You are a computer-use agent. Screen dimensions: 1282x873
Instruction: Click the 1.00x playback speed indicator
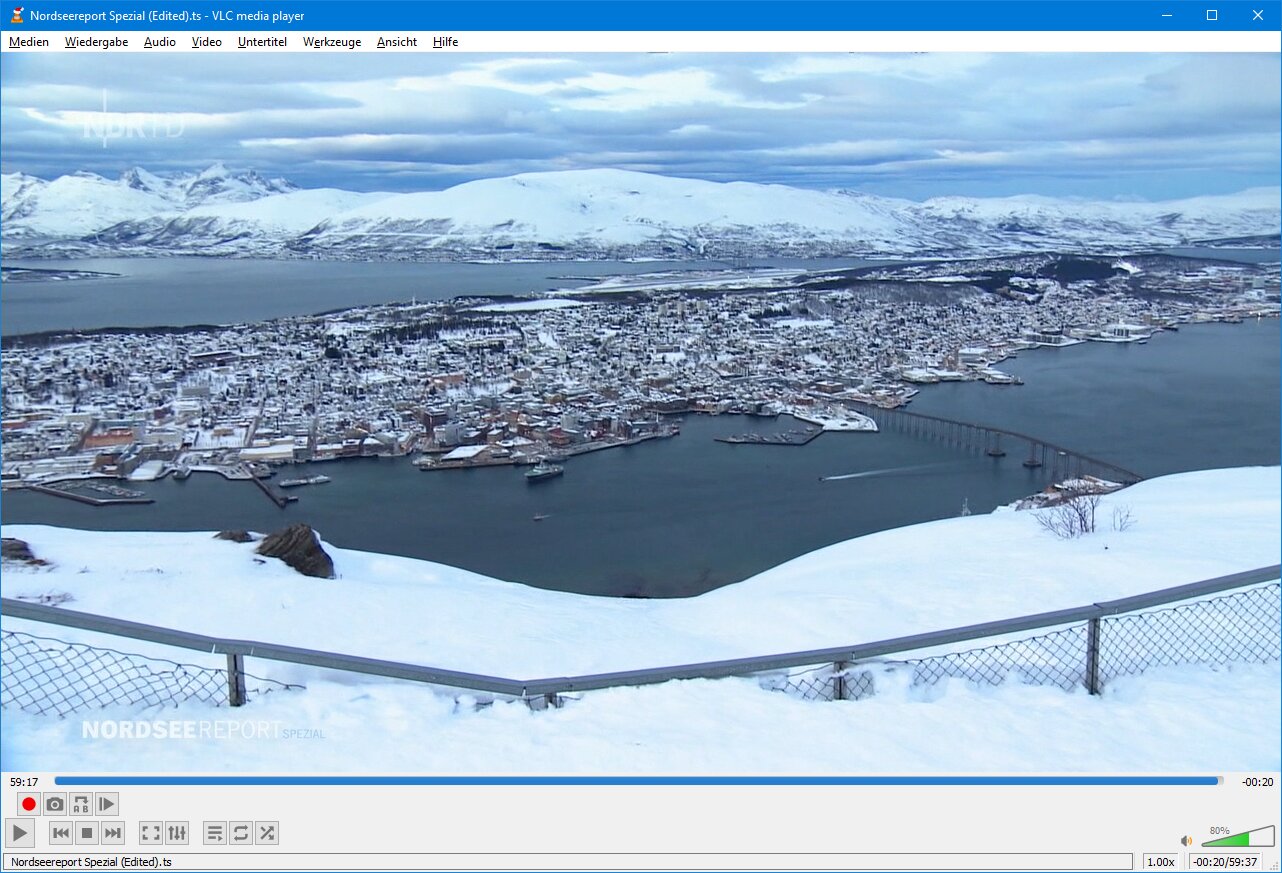click(x=1160, y=862)
